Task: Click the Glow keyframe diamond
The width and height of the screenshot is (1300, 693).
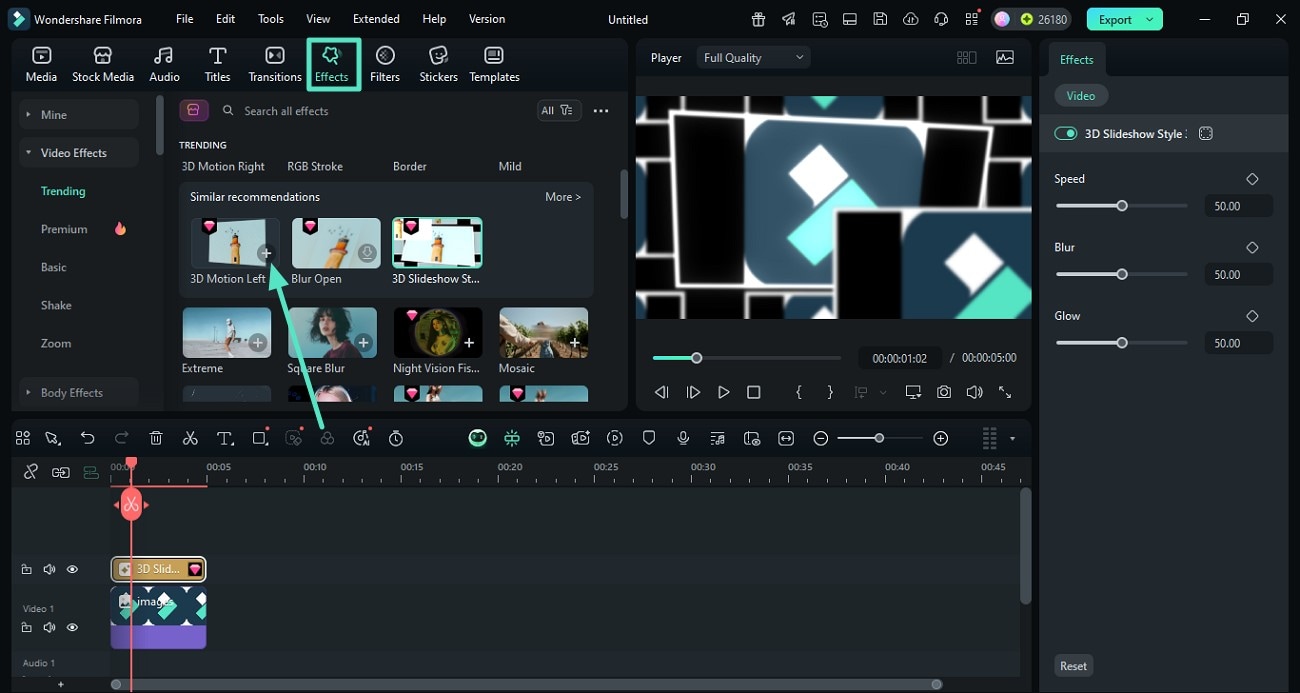Action: (x=1252, y=316)
